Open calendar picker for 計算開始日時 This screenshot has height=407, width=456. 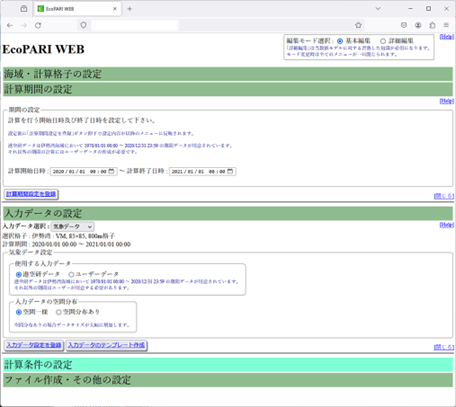tap(112, 171)
